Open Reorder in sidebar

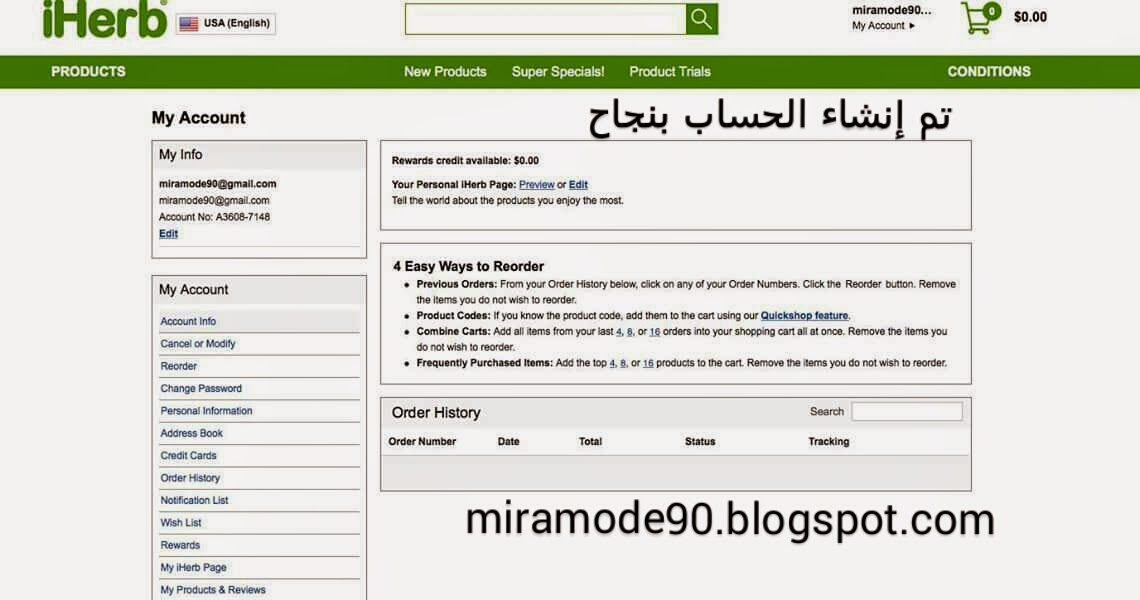pos(179,367)
